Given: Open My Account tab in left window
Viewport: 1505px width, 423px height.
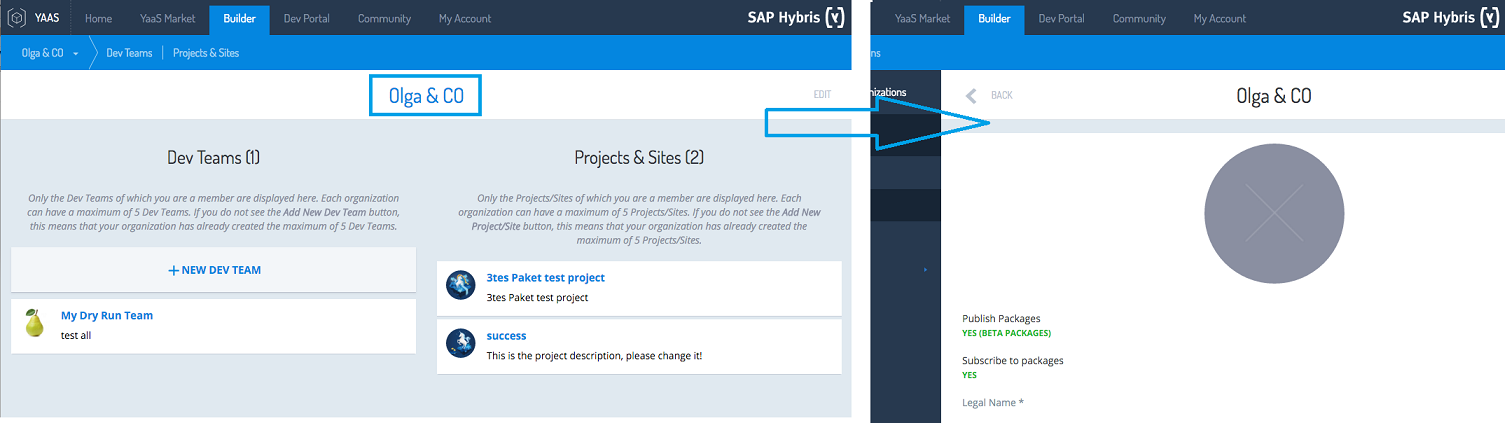Looking at the screenshot, I should click(x=465, y=18).
